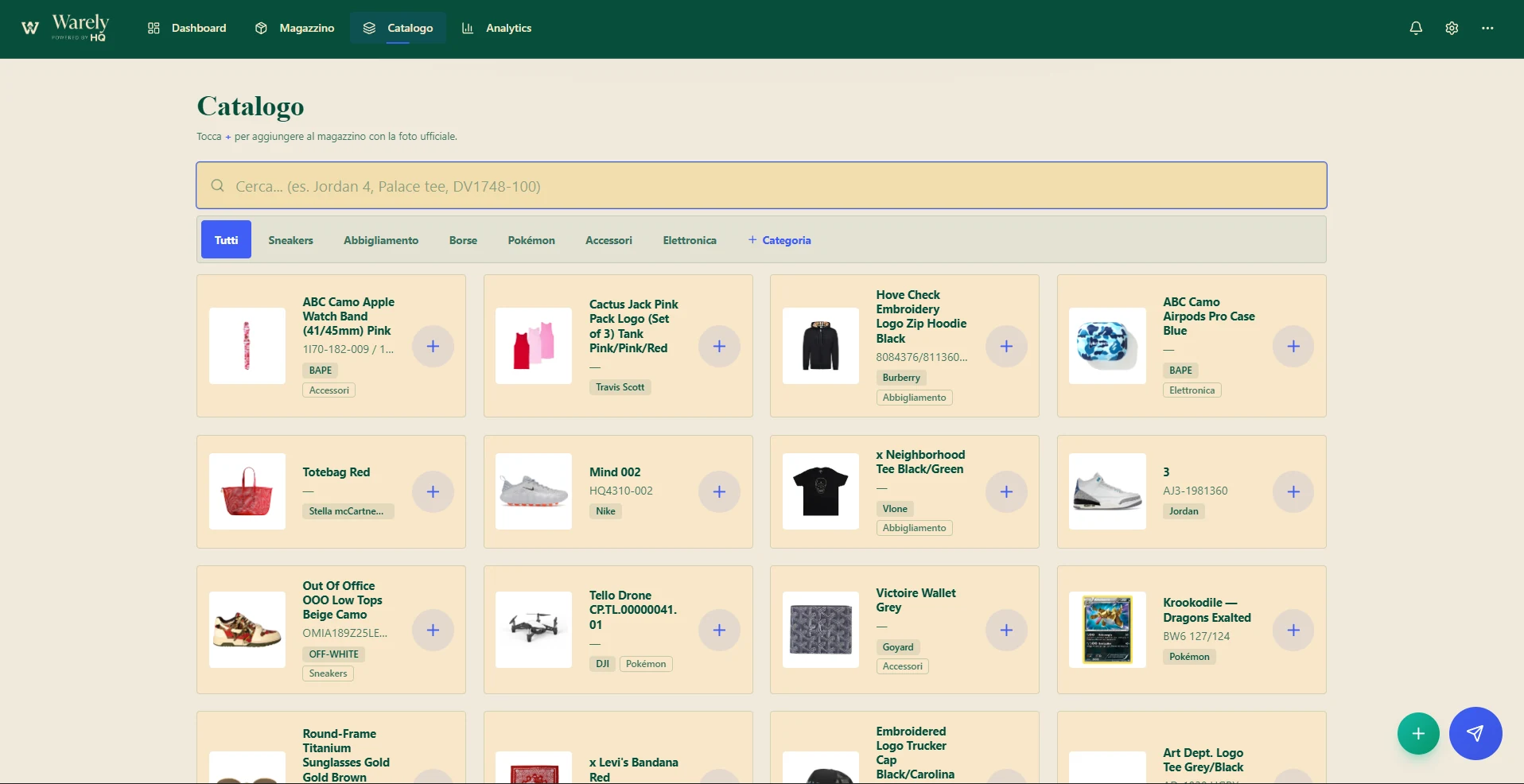Open the Tello Drone product image

(x=534, y=630)
